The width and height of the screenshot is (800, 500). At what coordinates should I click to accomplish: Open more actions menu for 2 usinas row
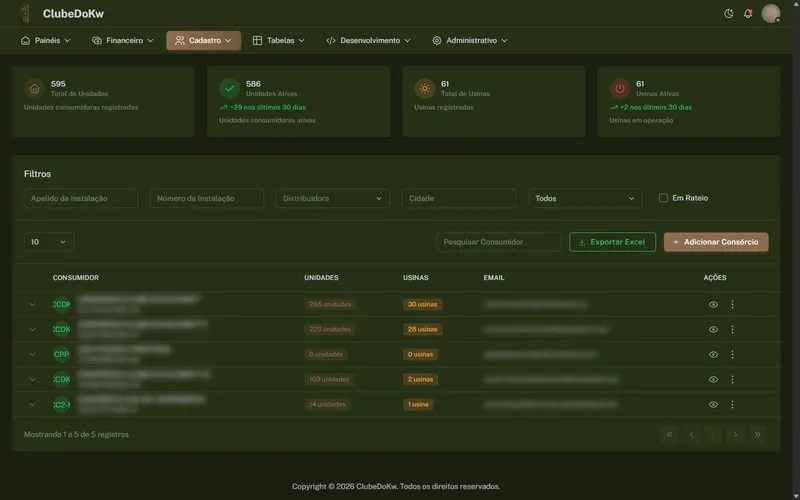click(732, 380)
